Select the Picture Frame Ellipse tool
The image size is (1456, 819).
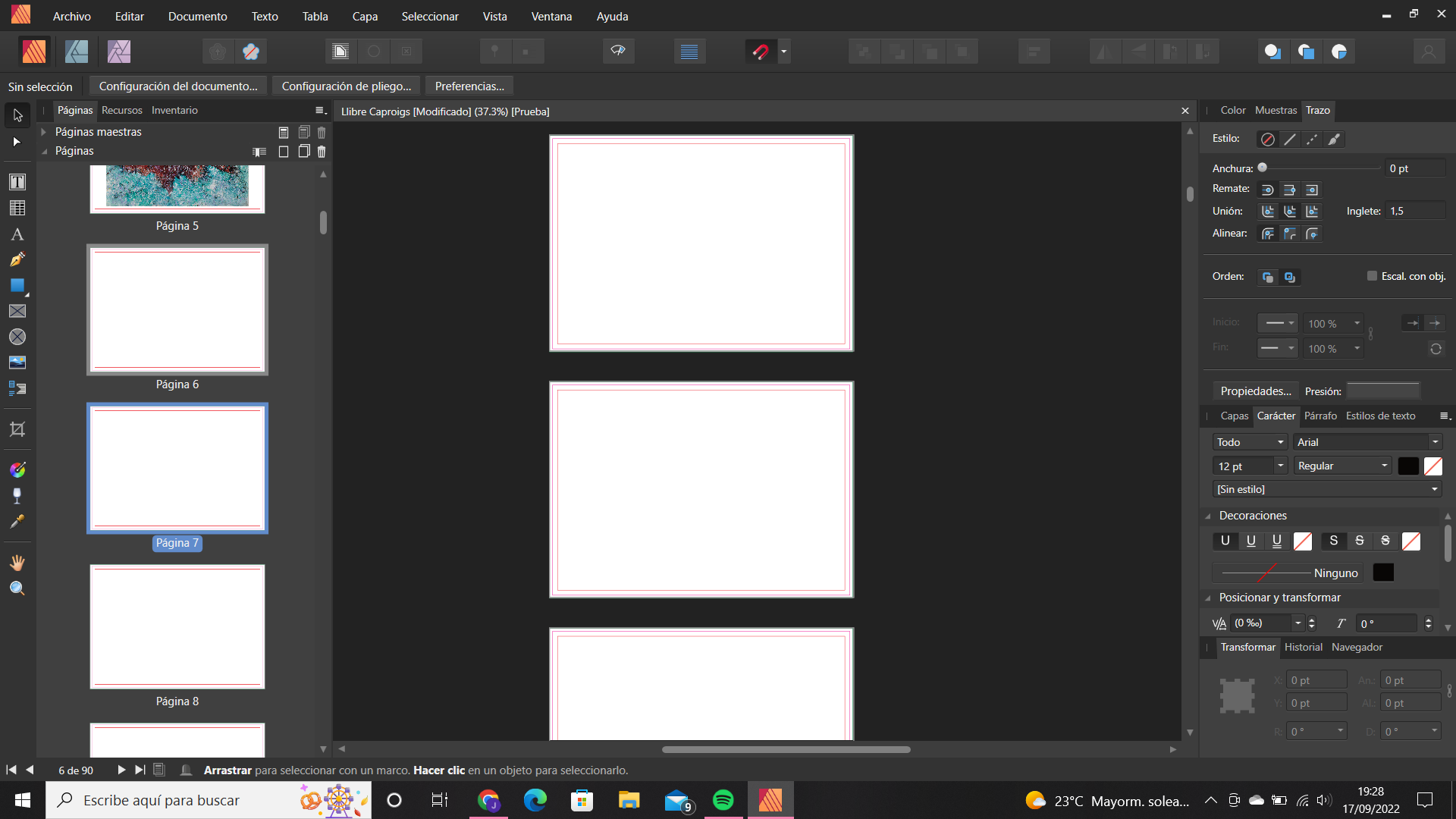click(17, 337)
